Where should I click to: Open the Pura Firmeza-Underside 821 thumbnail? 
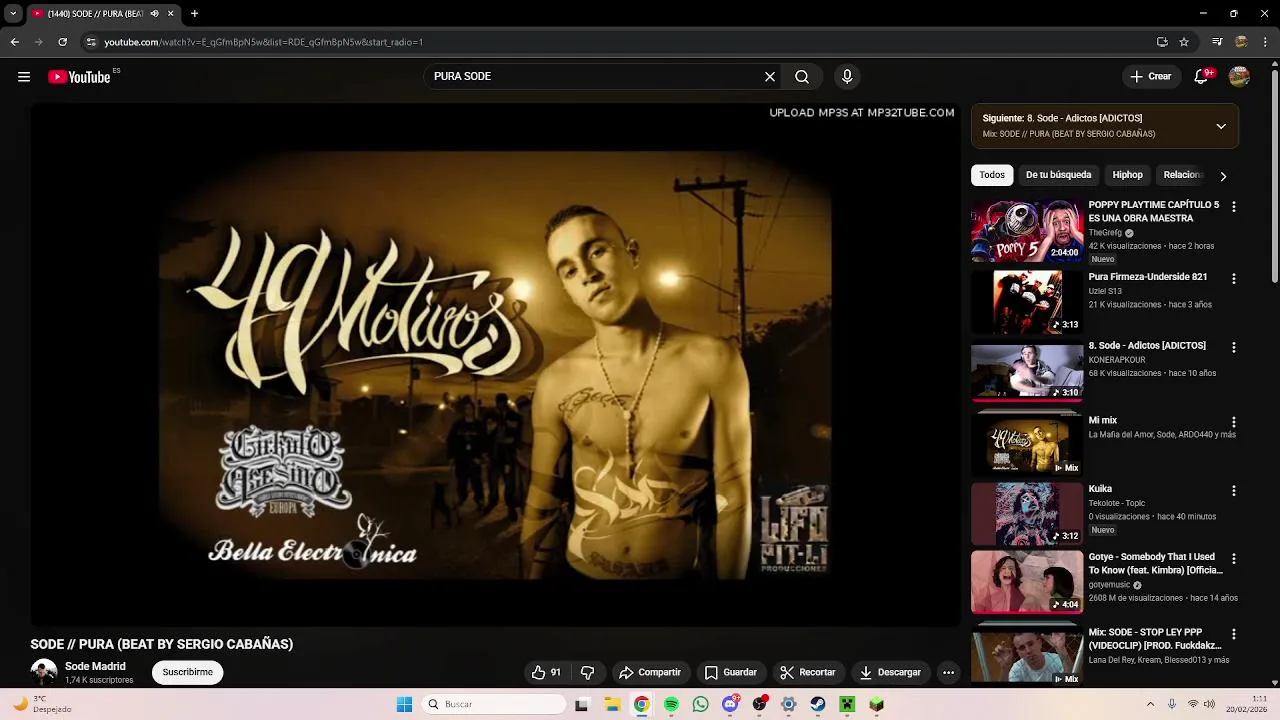pyautogui.click(x=1027, y=302)
